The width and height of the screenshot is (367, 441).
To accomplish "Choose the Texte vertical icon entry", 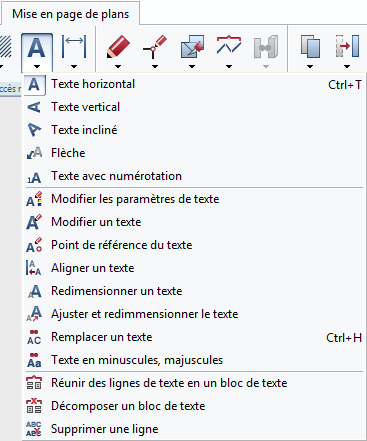I will pos(34,107).
